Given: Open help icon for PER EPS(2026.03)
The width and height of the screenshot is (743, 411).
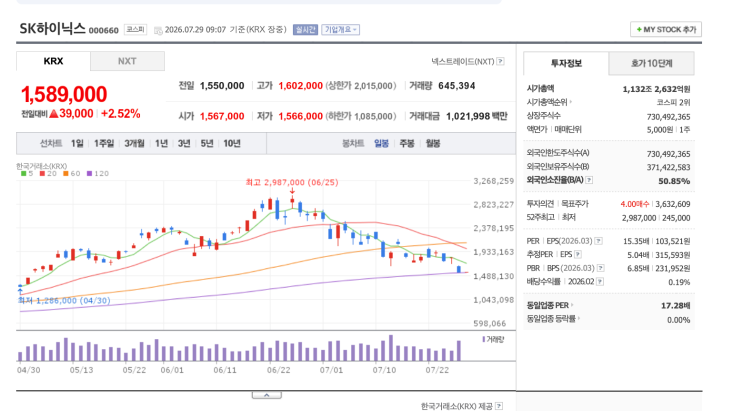Looking at the screenshot, I should click(598, 241).
